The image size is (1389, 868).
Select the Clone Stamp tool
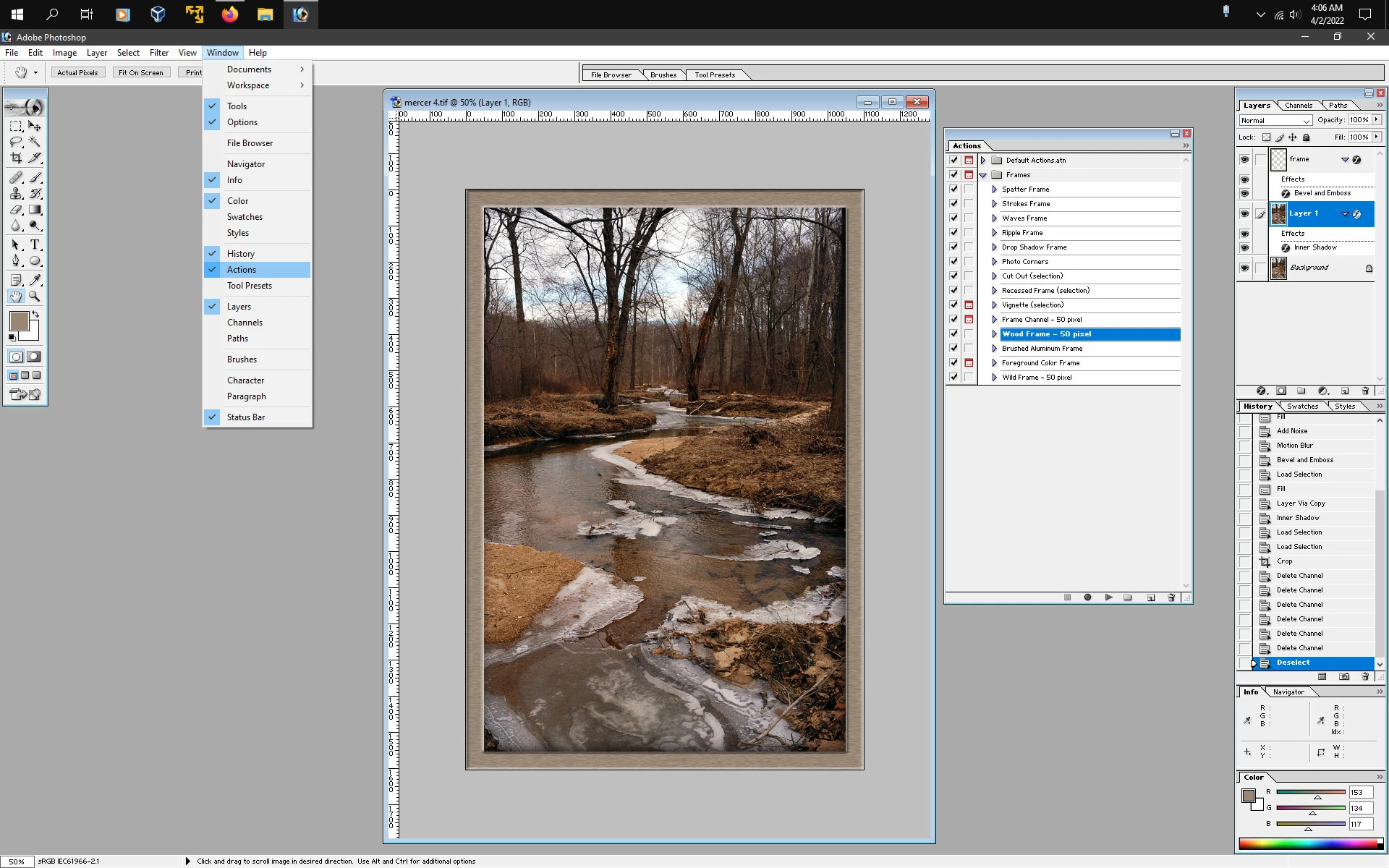(16, 194)
